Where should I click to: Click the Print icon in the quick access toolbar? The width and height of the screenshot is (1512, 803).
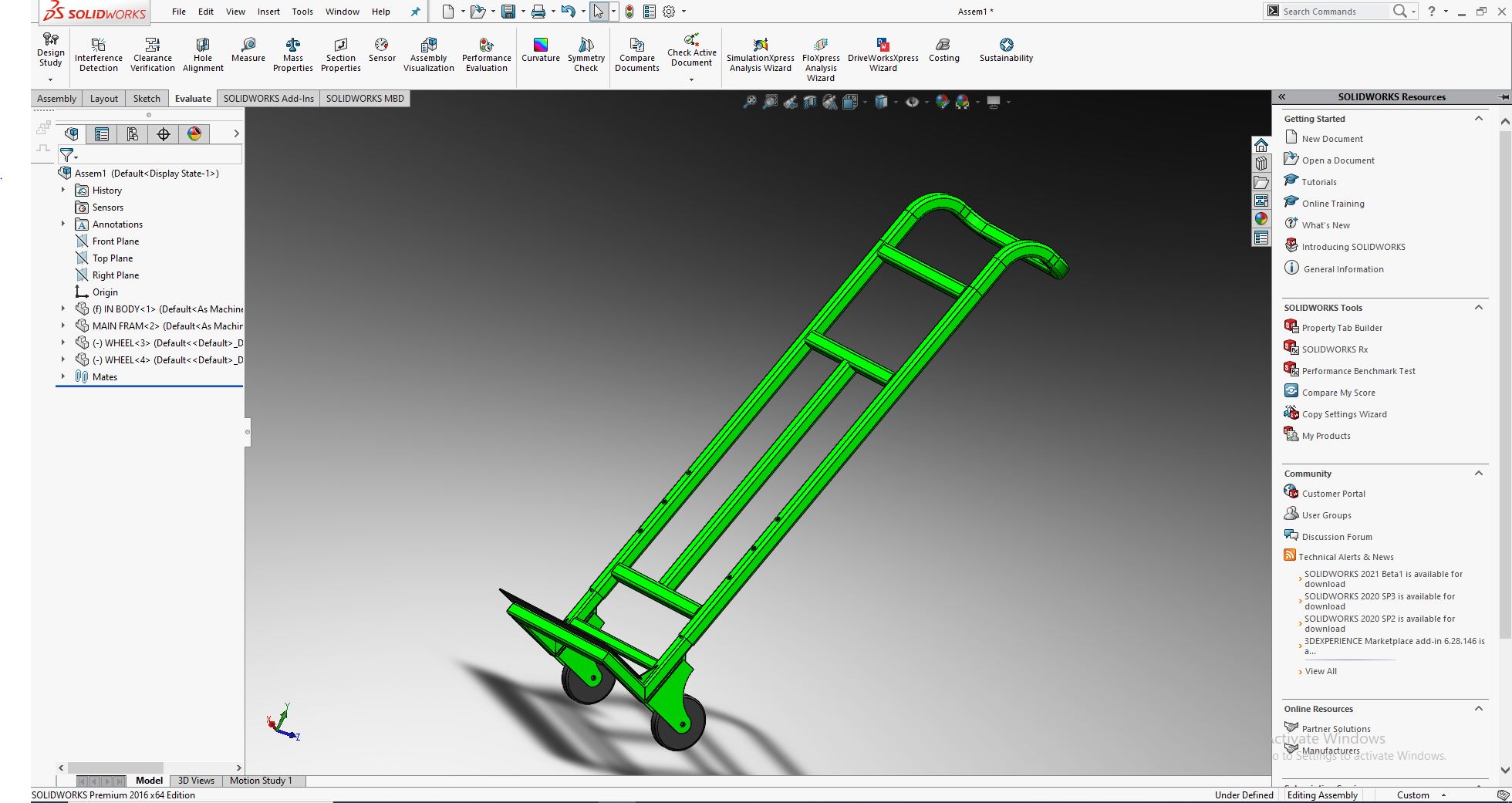[538, 12]
